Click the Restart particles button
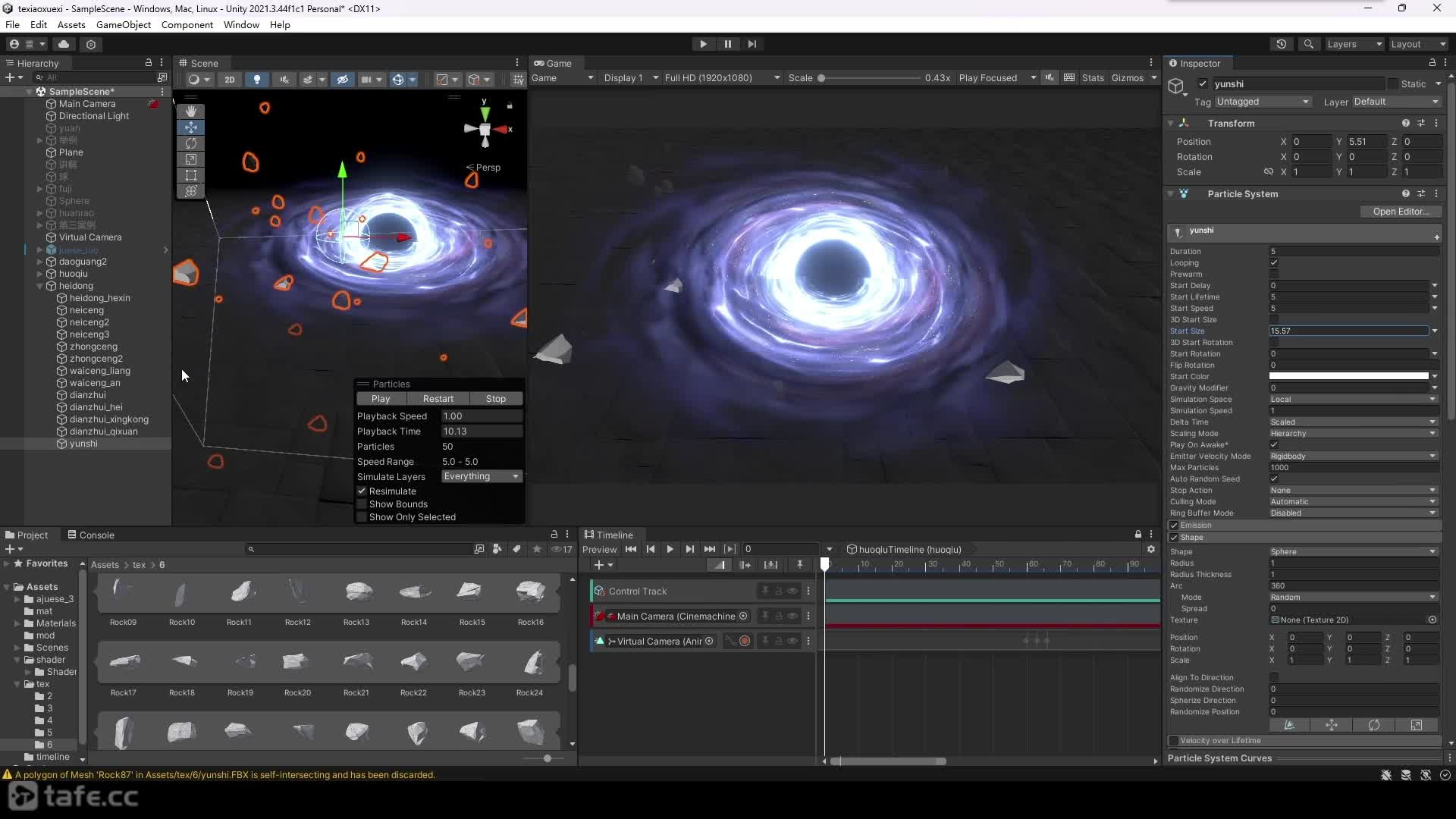 (438, 399)
